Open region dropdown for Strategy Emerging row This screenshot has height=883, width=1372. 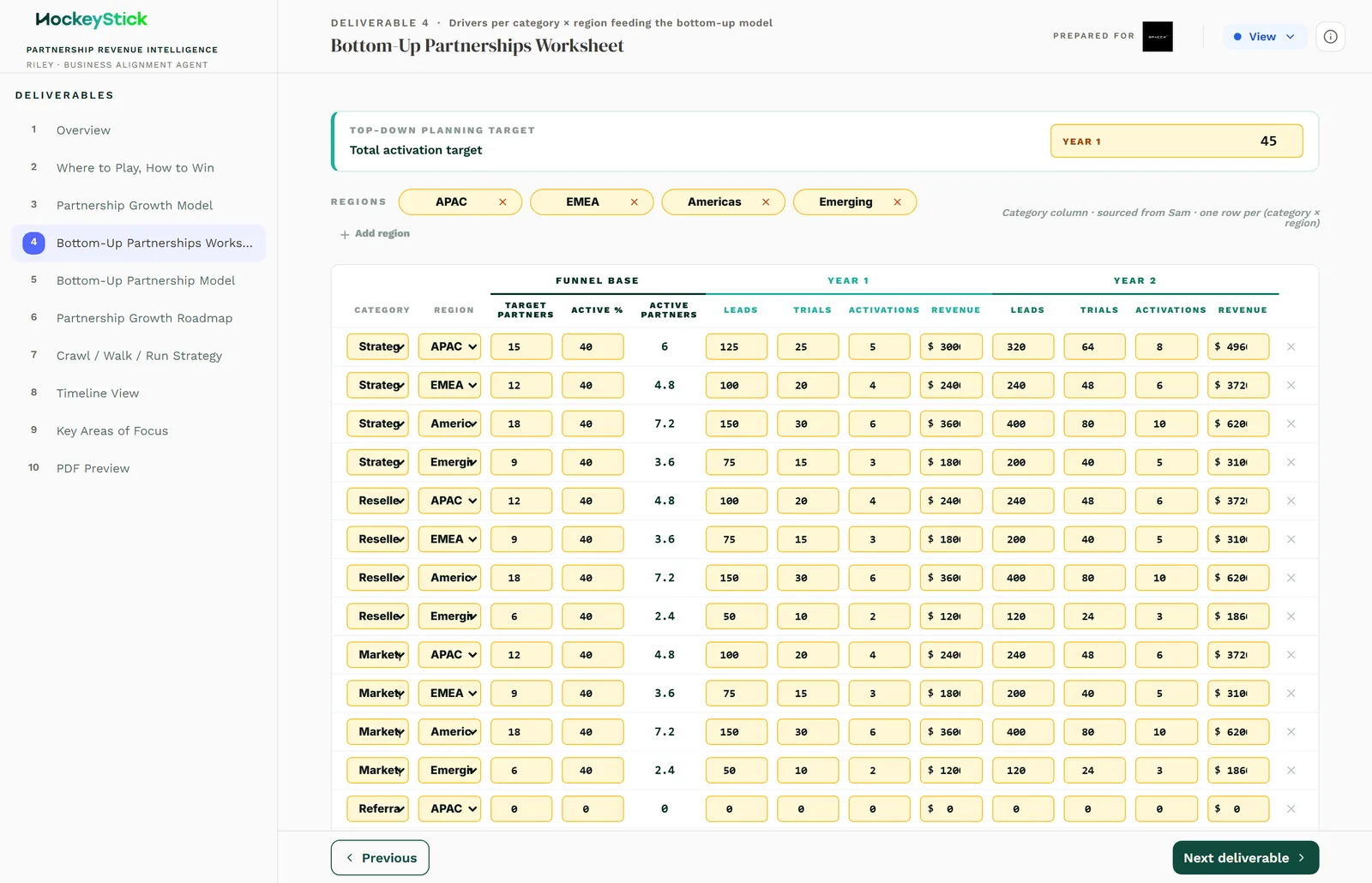(x=449, y=463)
